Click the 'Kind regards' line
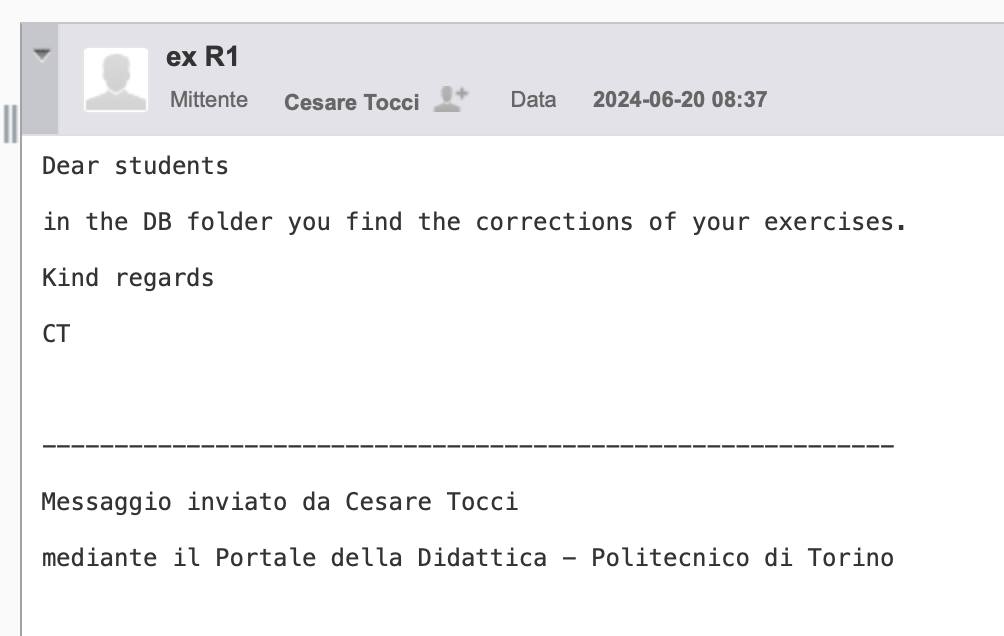Screen dimensions: 1004x636 [x=128, y=277]
